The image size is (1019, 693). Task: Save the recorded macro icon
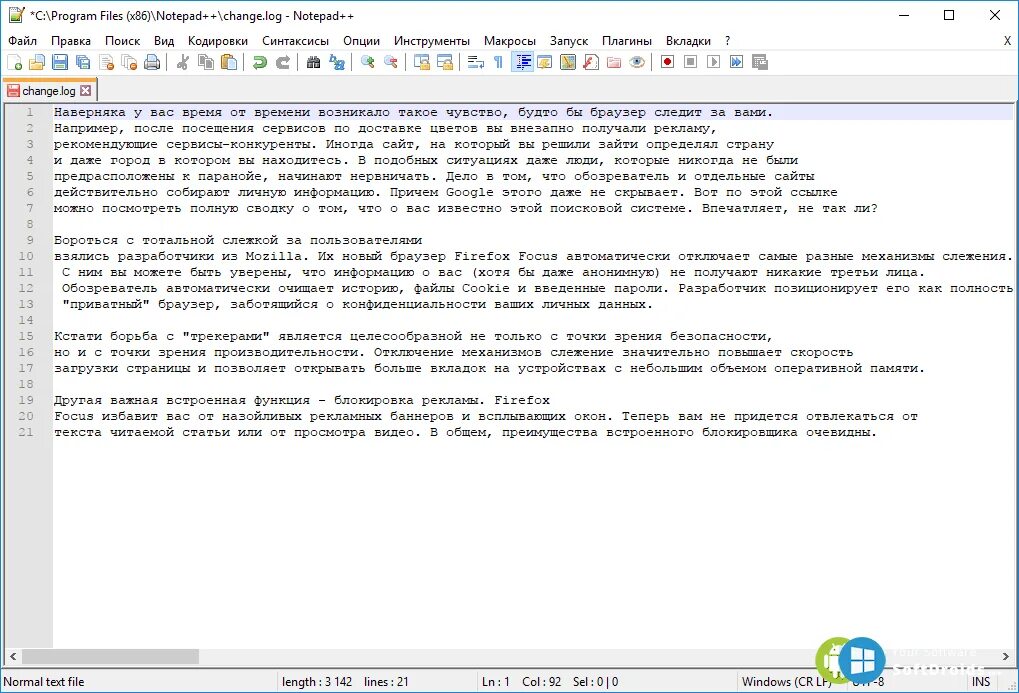click(759, 62)
